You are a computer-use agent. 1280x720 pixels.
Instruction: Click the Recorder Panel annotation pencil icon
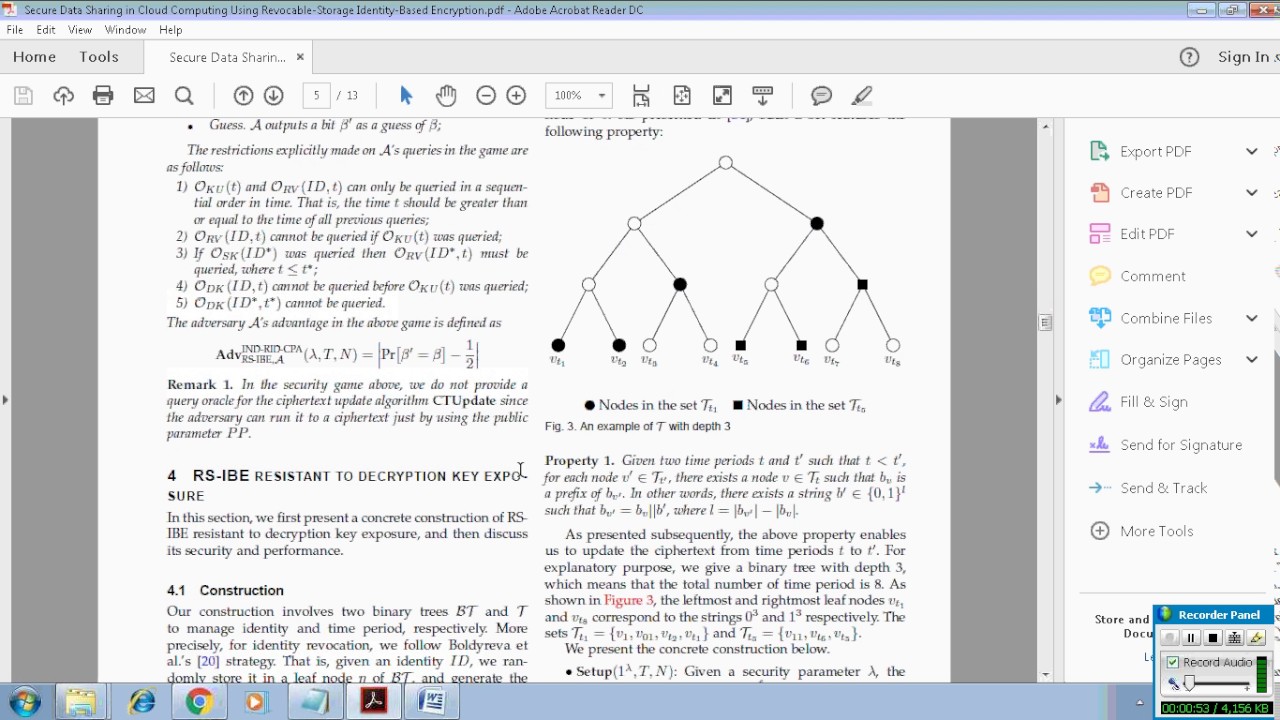(x=1257, y=638)
